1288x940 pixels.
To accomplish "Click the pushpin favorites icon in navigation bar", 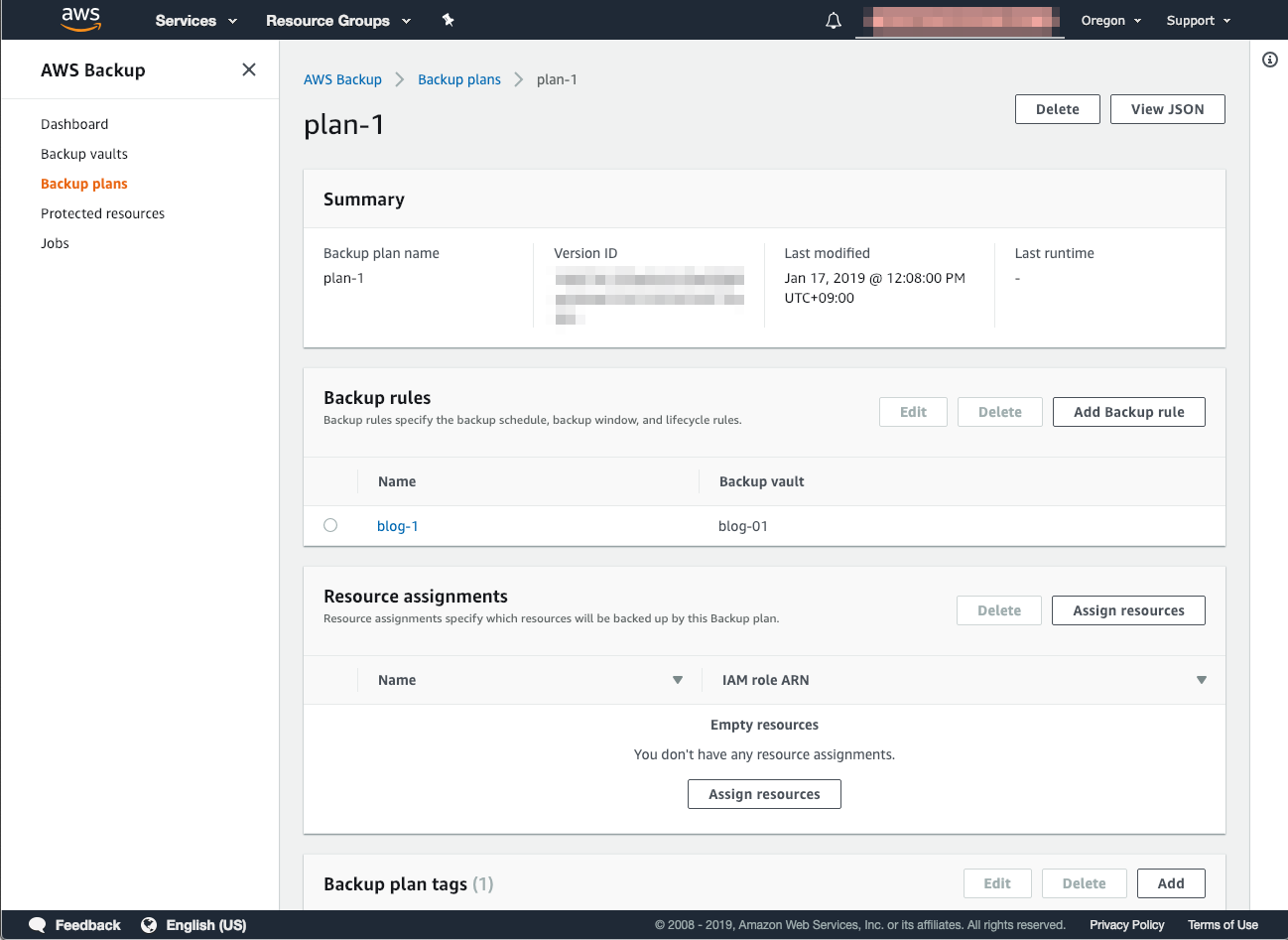I will pyautogui.click(x=448, y=20).
